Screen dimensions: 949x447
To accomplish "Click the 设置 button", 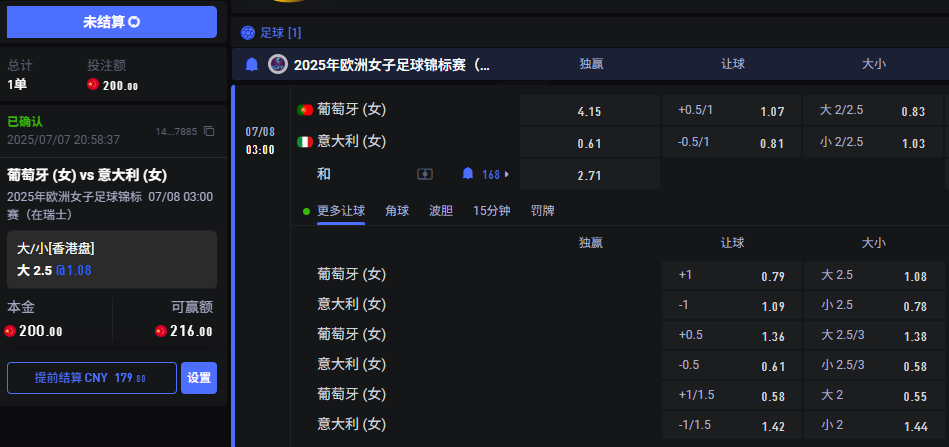I will [199, 378].
